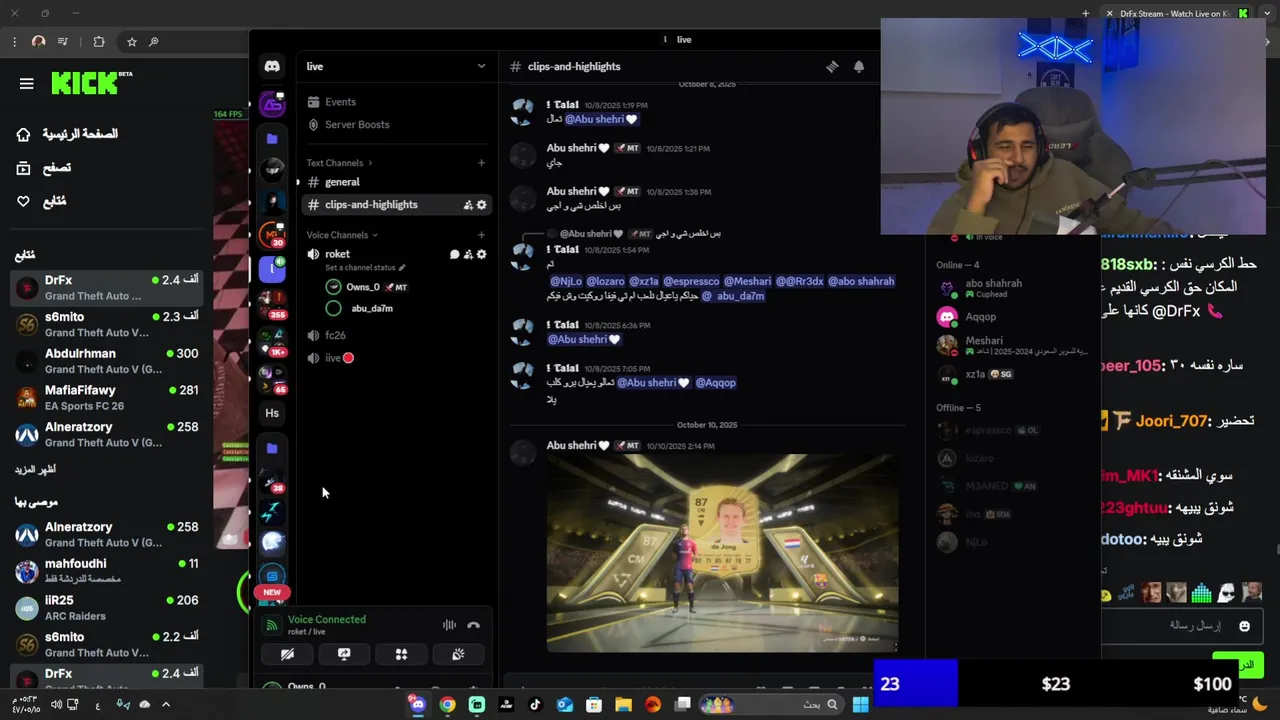Open roket voice channel chat bubble
Screen dimensions: 1280x720
click(x=455, y=254)
